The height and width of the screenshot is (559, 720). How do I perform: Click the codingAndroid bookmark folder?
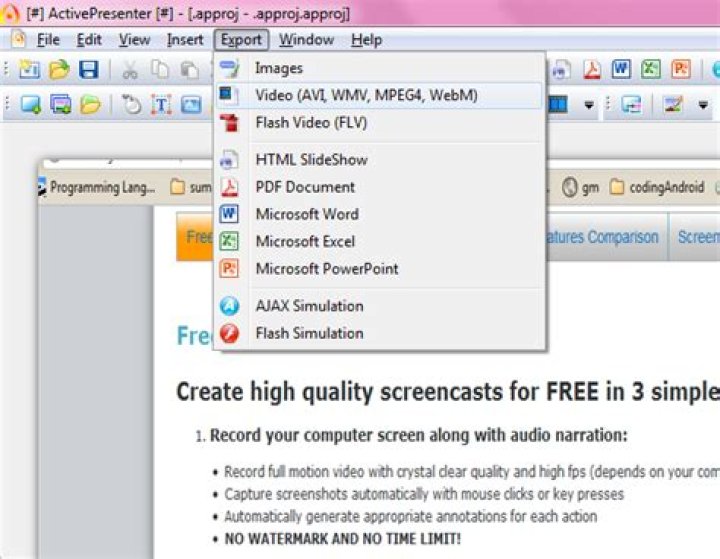(x=658, y=187)
